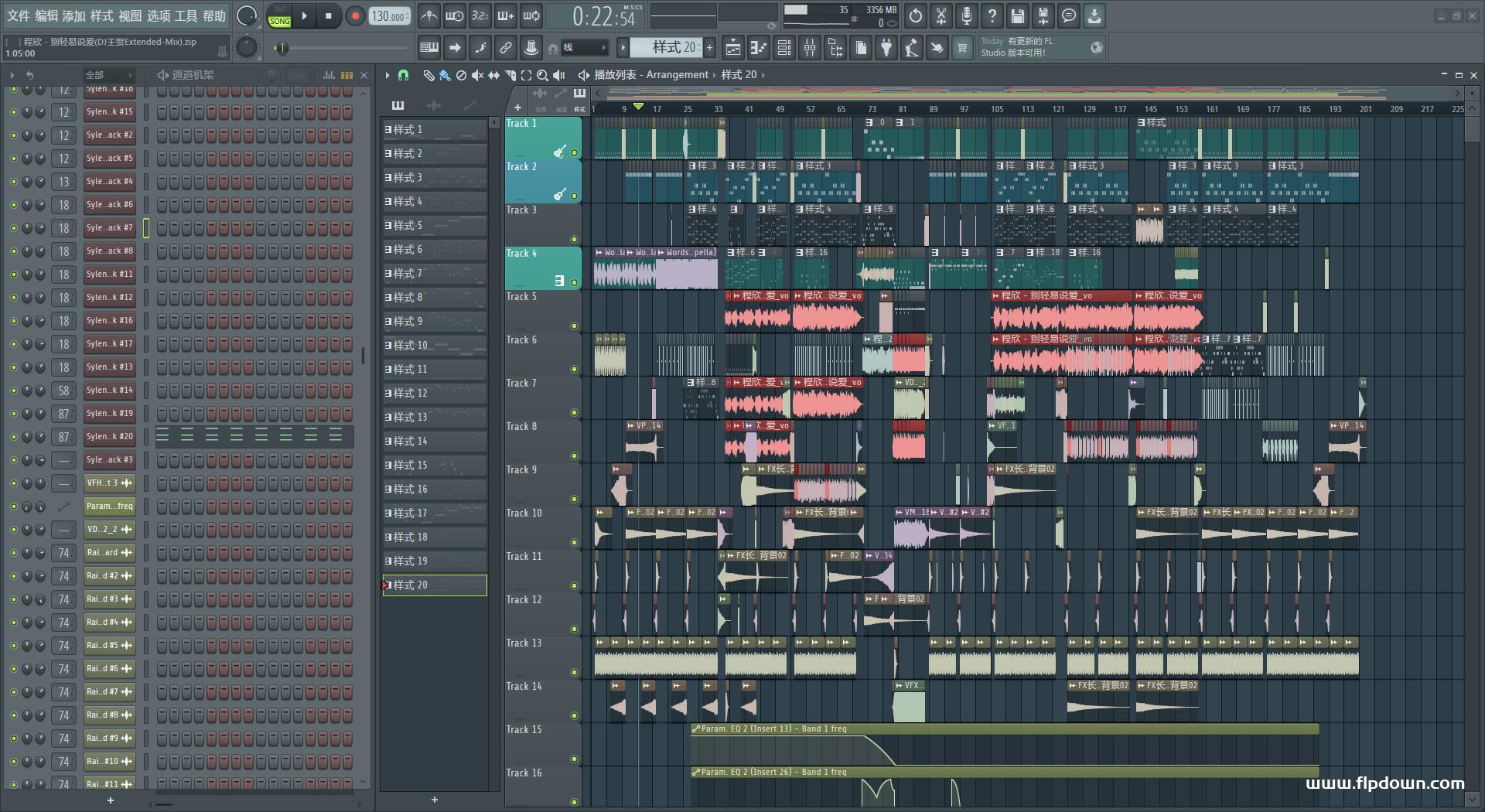Save project with the floppy disk icon

pyautogui.click(x=1018, y=15)
